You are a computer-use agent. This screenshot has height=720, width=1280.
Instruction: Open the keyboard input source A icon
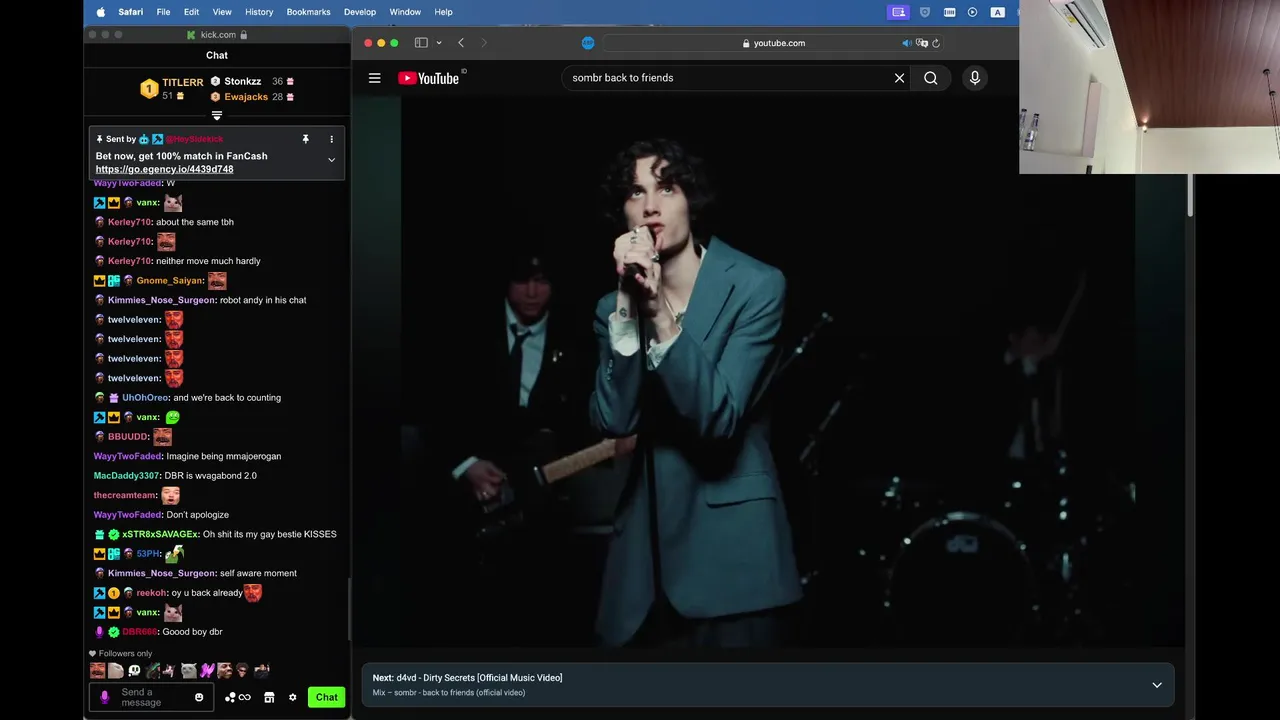997,12
